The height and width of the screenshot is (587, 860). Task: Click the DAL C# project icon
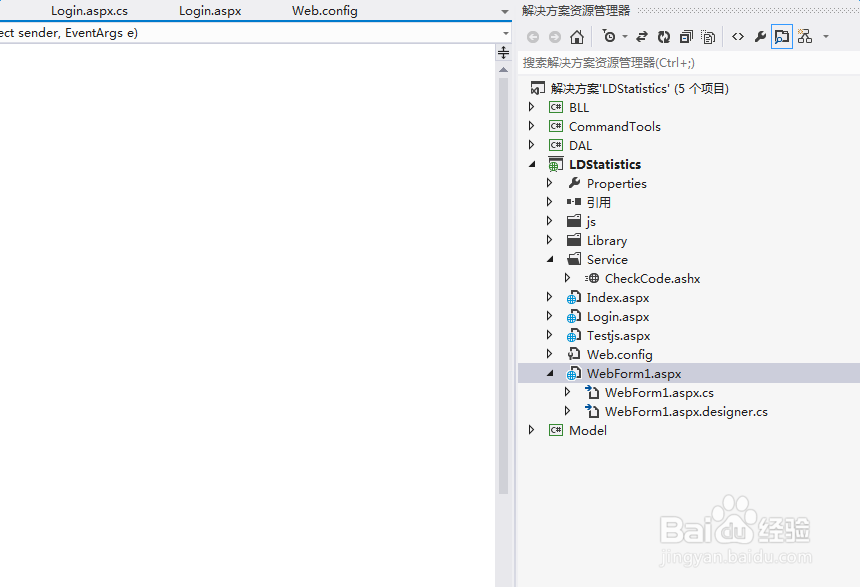click(556, 145)
